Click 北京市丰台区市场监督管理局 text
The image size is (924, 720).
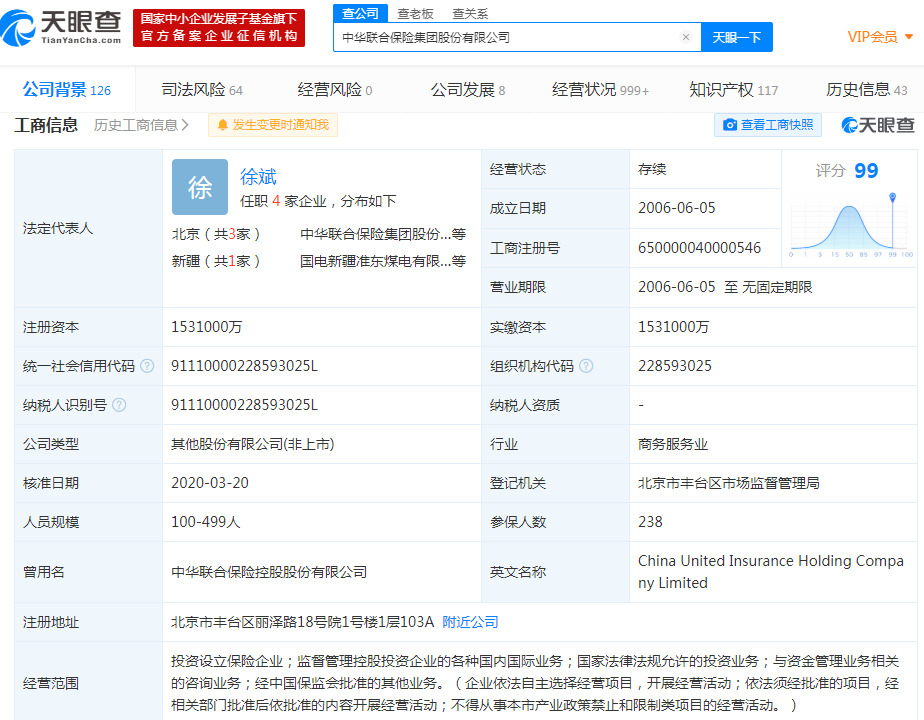pyautogui.click(x=728, y=483)
